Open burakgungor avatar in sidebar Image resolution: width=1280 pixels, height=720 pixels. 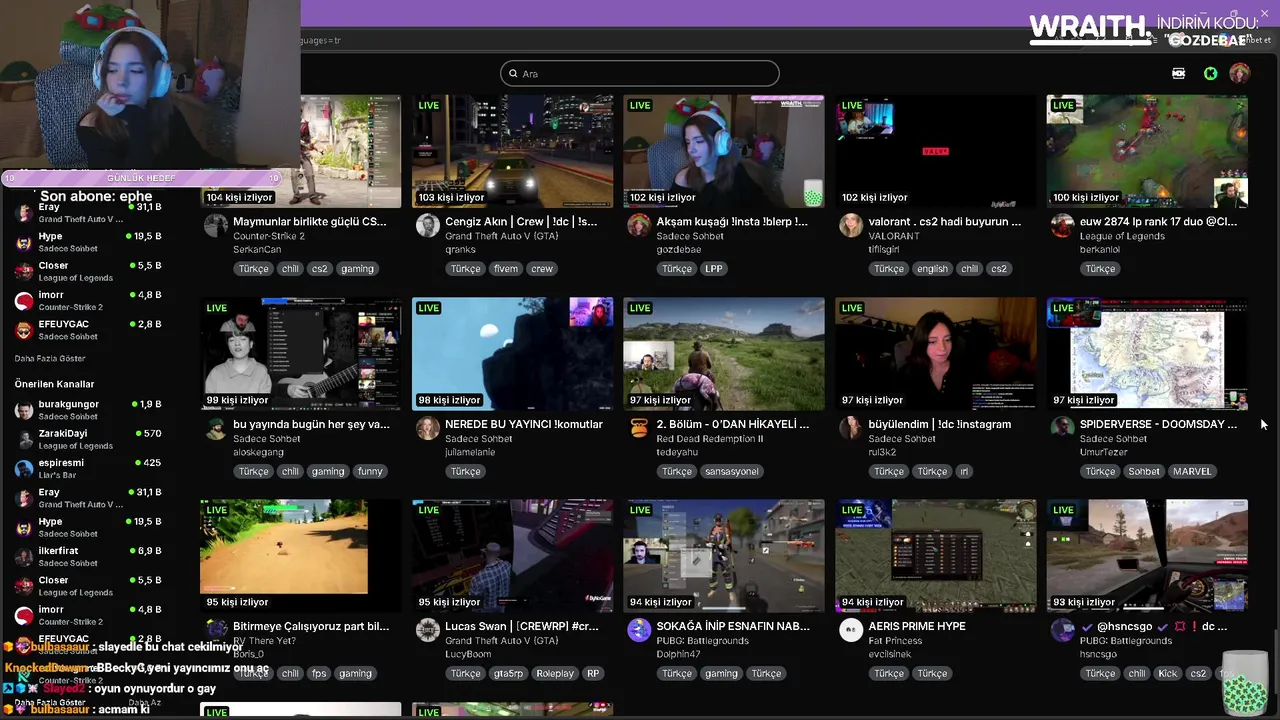coord(24,410)
